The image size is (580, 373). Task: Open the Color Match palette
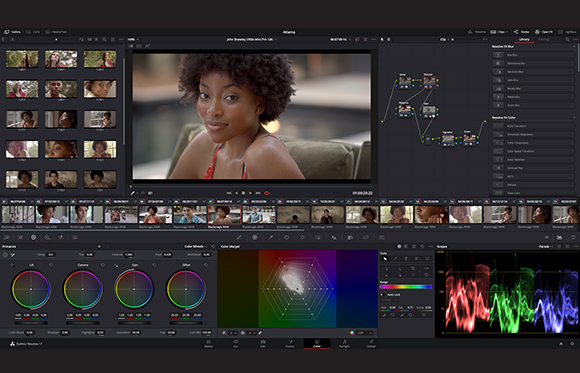point(20,237)
